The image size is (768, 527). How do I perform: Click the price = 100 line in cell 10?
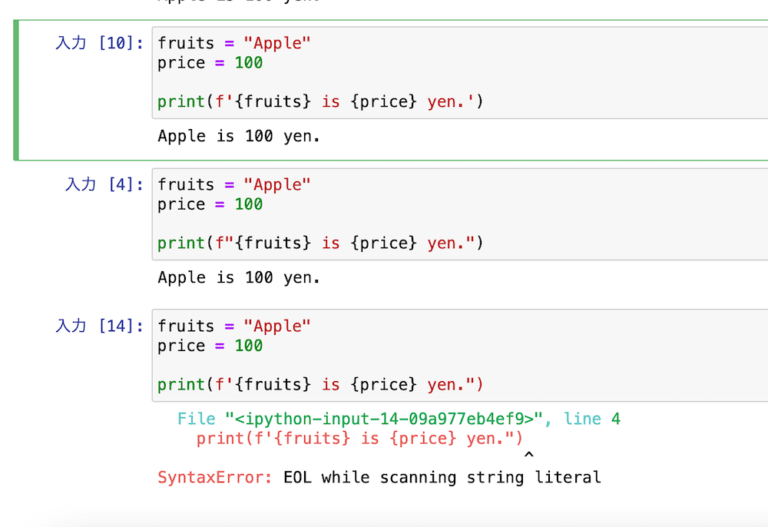pos(210,63)
